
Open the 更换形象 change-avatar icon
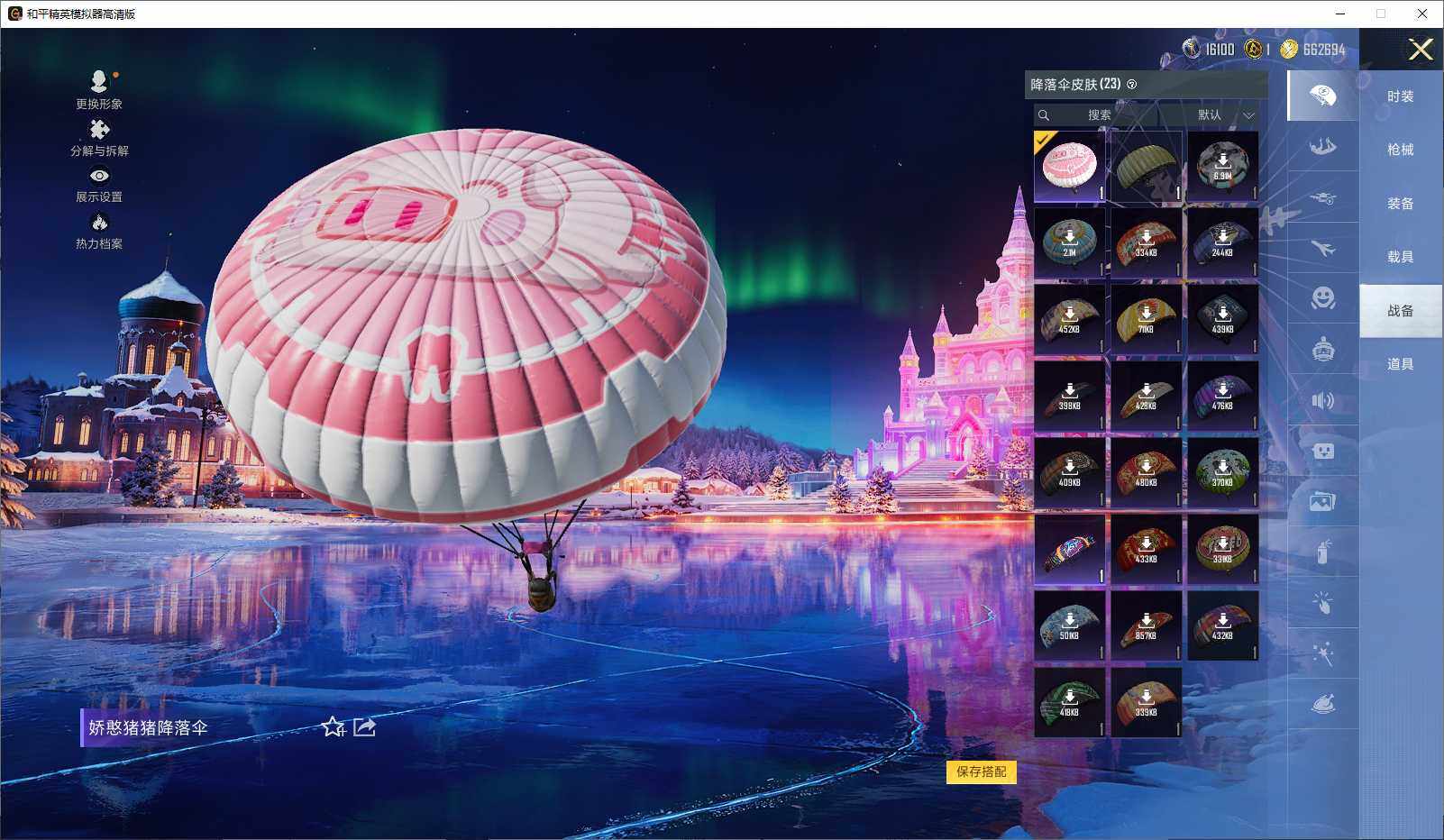pyautogui.click(x=99, y=83)
